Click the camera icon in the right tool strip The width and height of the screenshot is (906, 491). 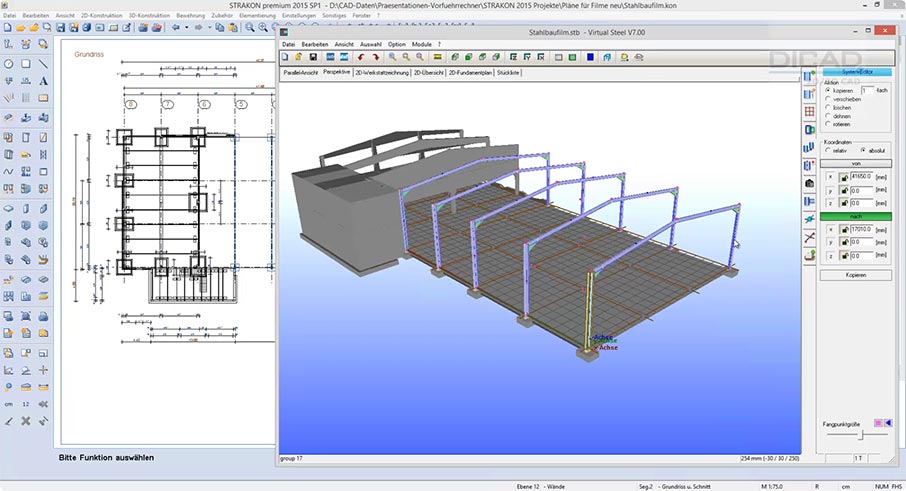pyautogui.click(x=809, y=183)
